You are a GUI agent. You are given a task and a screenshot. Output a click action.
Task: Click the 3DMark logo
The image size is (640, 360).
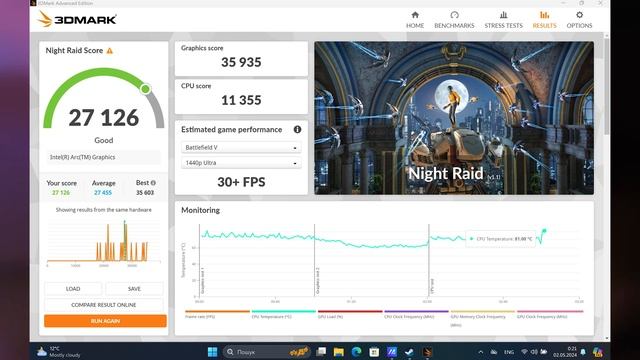(77, 19)
